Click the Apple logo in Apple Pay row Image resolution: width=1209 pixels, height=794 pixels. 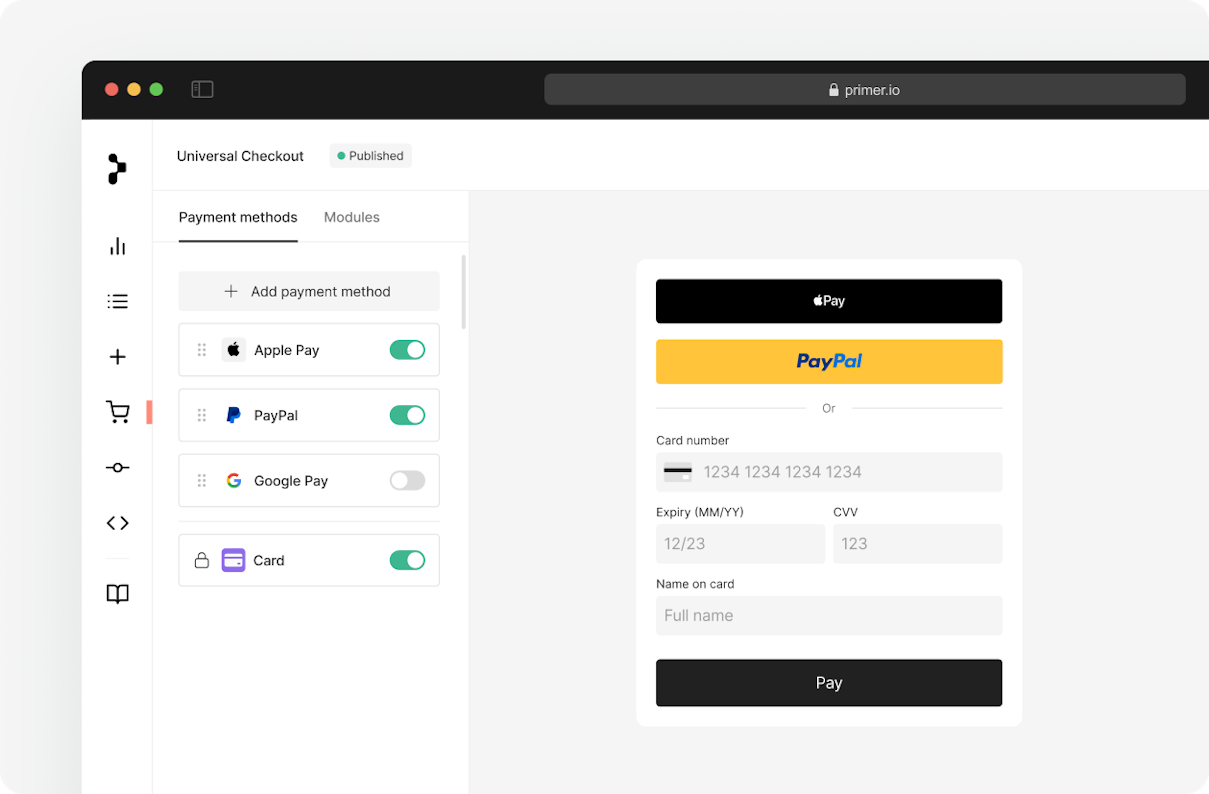234,350
